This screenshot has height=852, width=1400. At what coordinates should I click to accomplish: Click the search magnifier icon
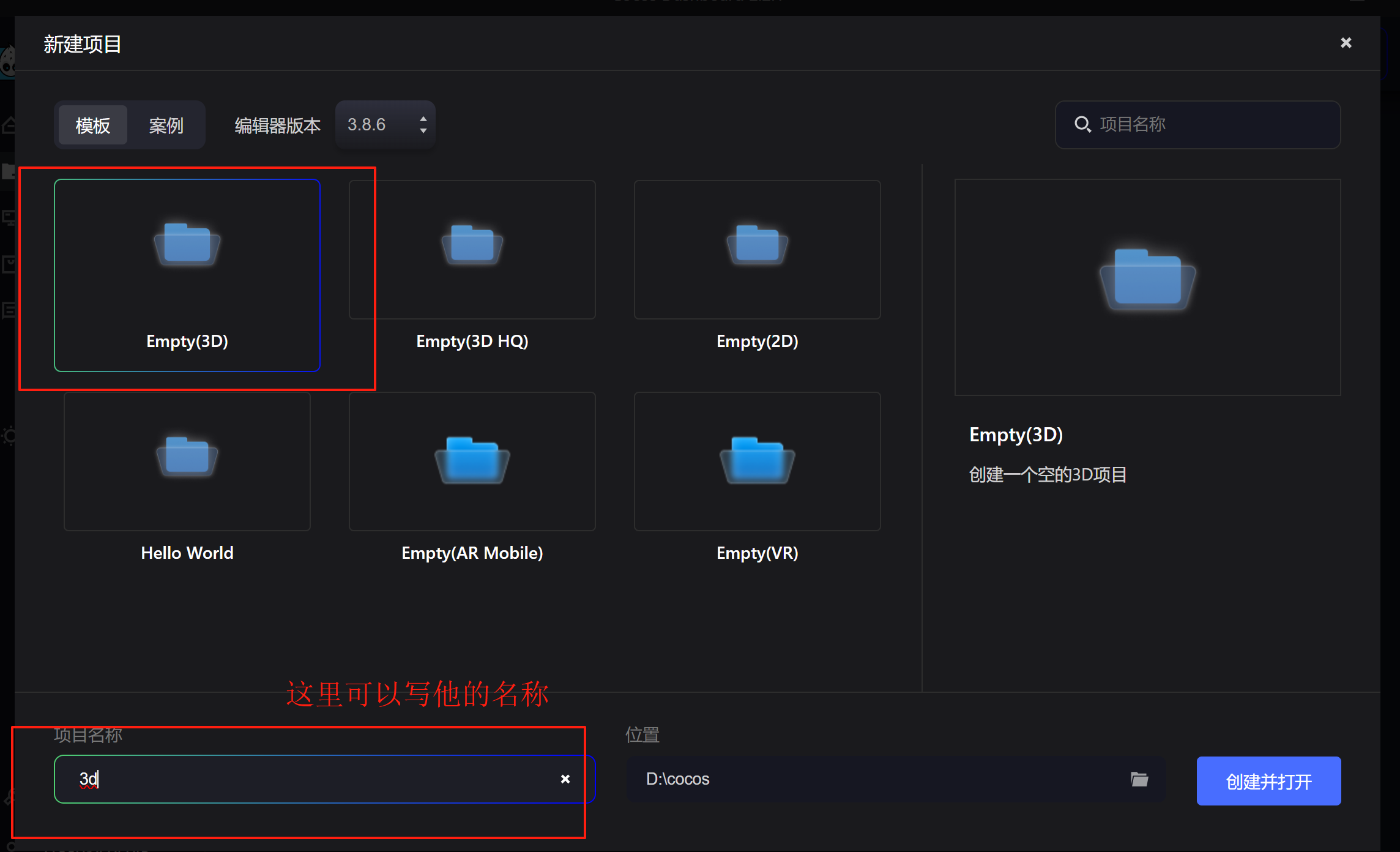coord(1082,124)
